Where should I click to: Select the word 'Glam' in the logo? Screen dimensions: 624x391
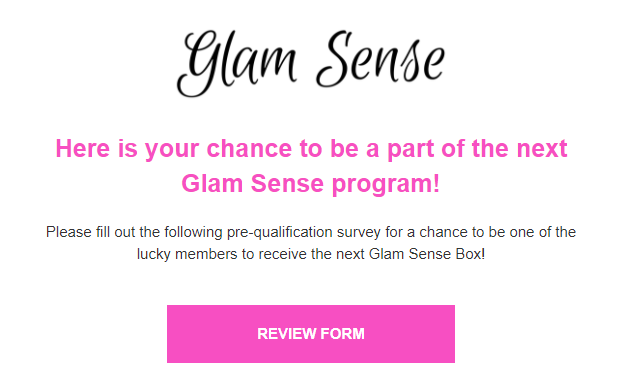pos(237,64)
